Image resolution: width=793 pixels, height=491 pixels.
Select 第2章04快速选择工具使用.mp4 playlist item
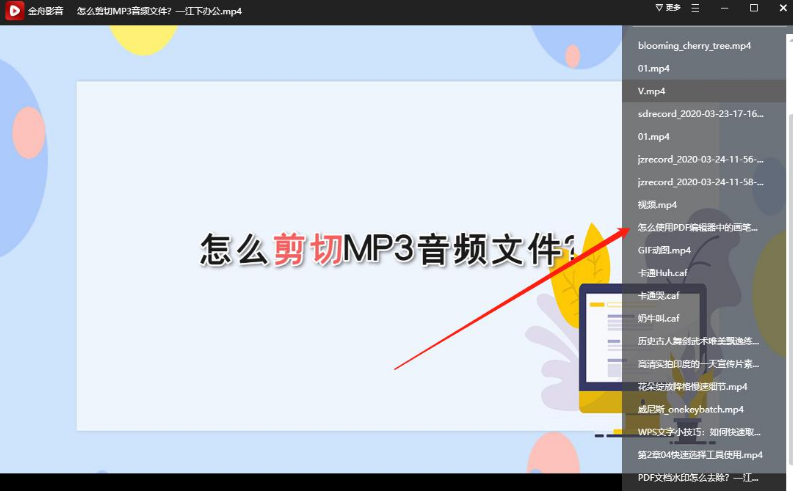(x=700, y=455)
